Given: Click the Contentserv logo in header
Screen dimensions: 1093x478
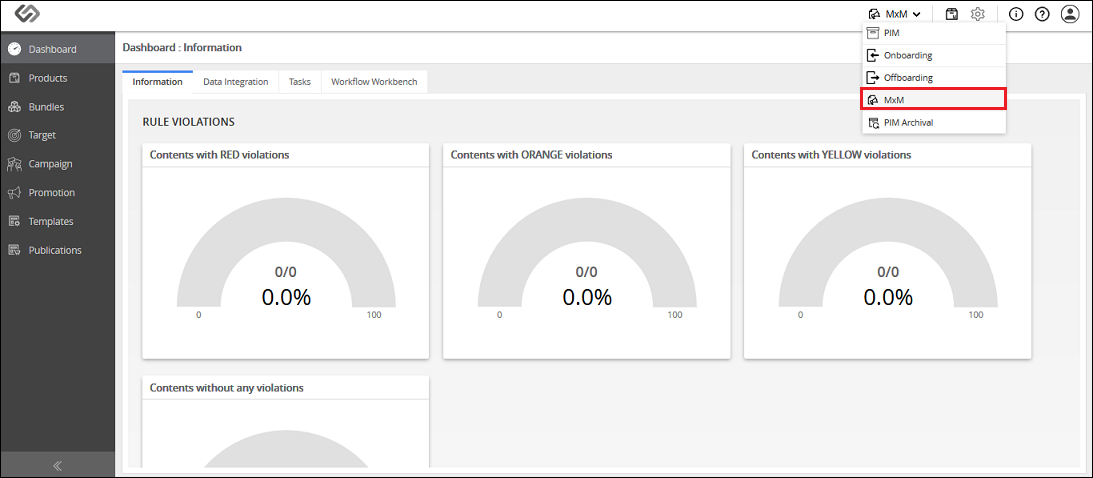Looking at the screenshot, I should (26, 15).
